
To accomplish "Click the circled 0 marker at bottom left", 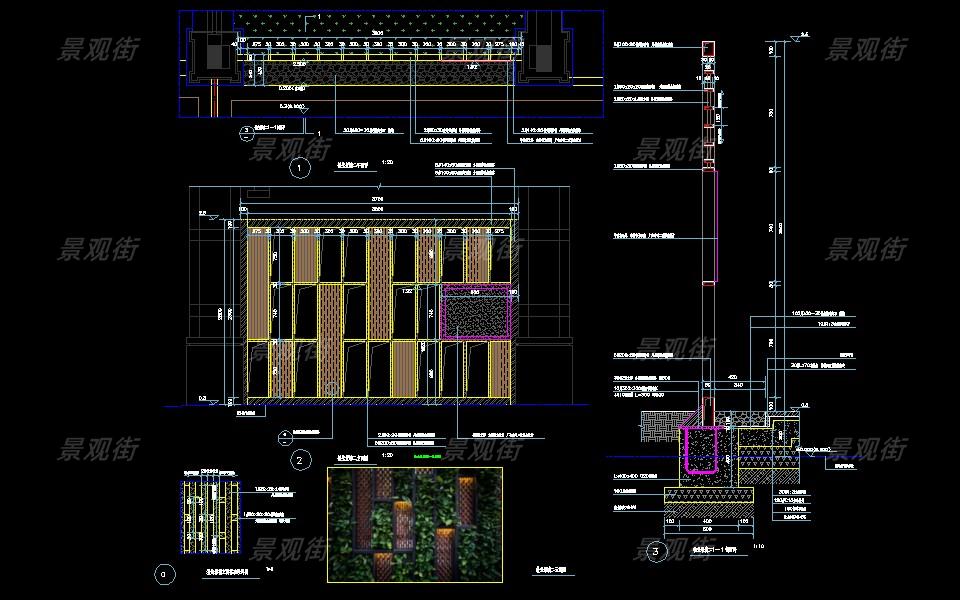I will pos(166,574).
